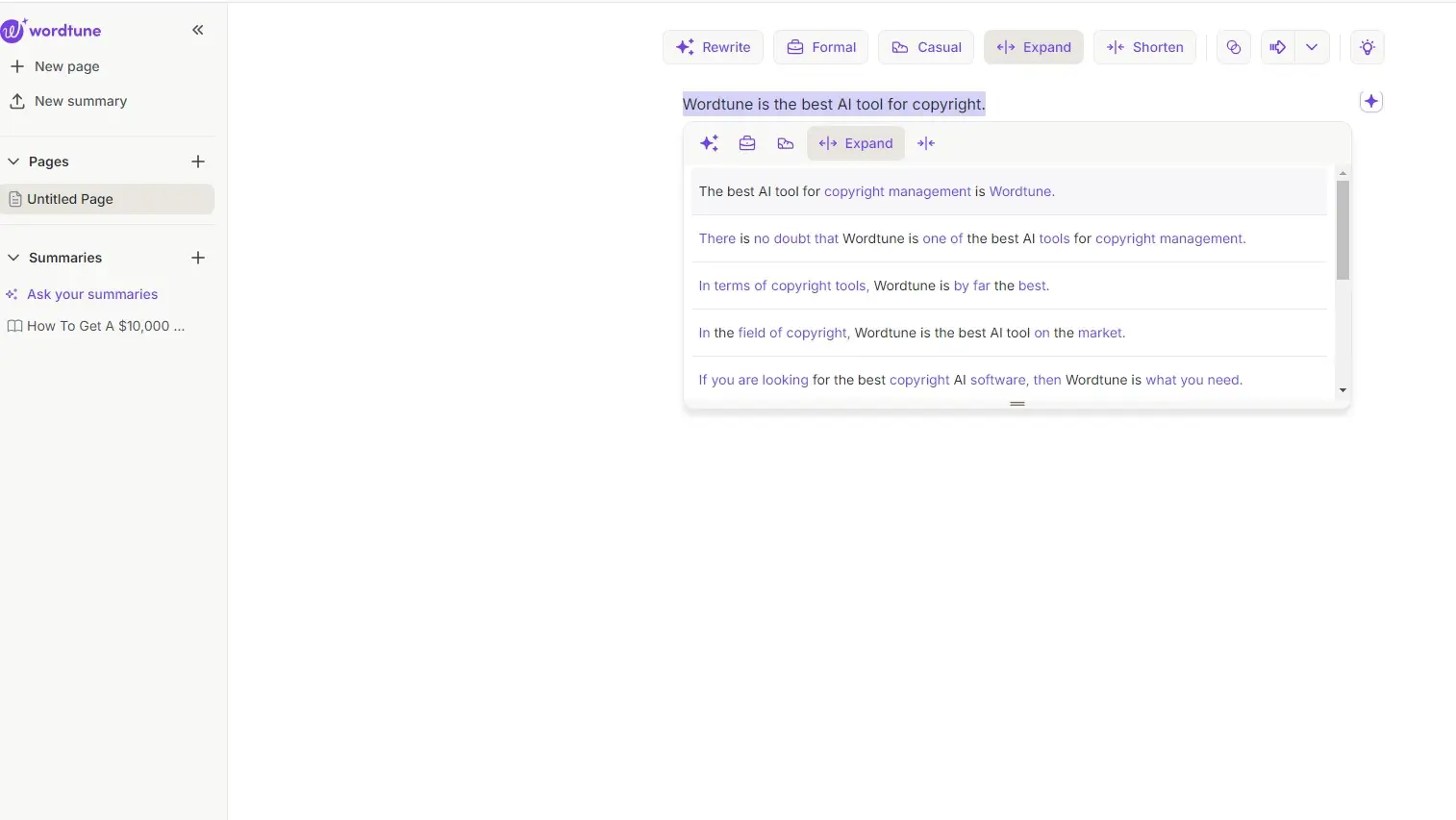Click the suggestions list scrollbar thumb
1456x820 pixels.
1343,230
